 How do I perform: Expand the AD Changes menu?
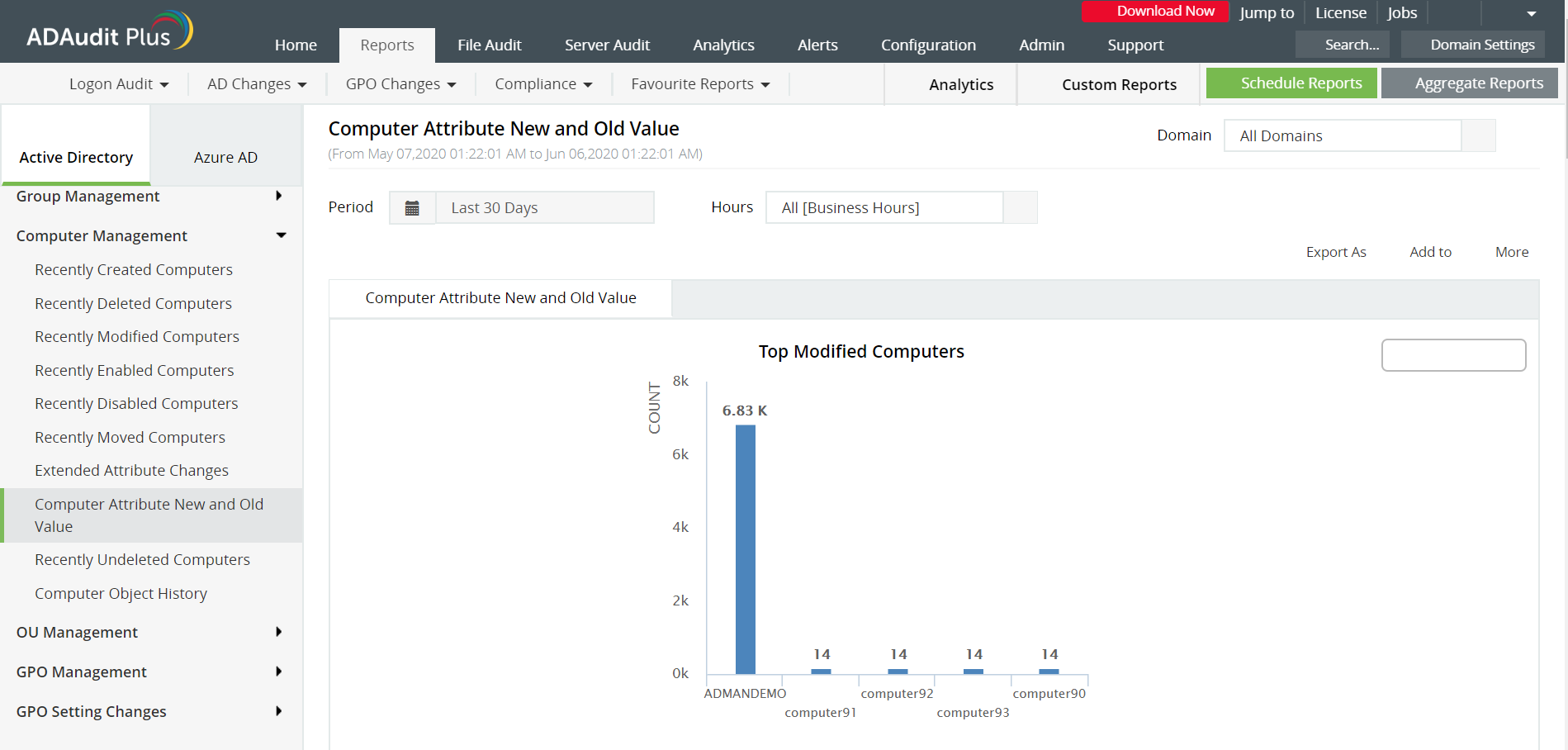coord(256,83)
